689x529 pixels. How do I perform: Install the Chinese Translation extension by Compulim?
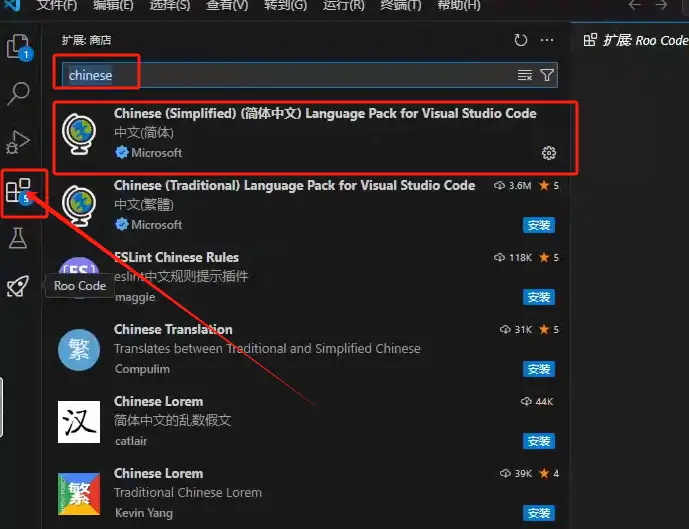pyautogui.click(x=539, y=369)
